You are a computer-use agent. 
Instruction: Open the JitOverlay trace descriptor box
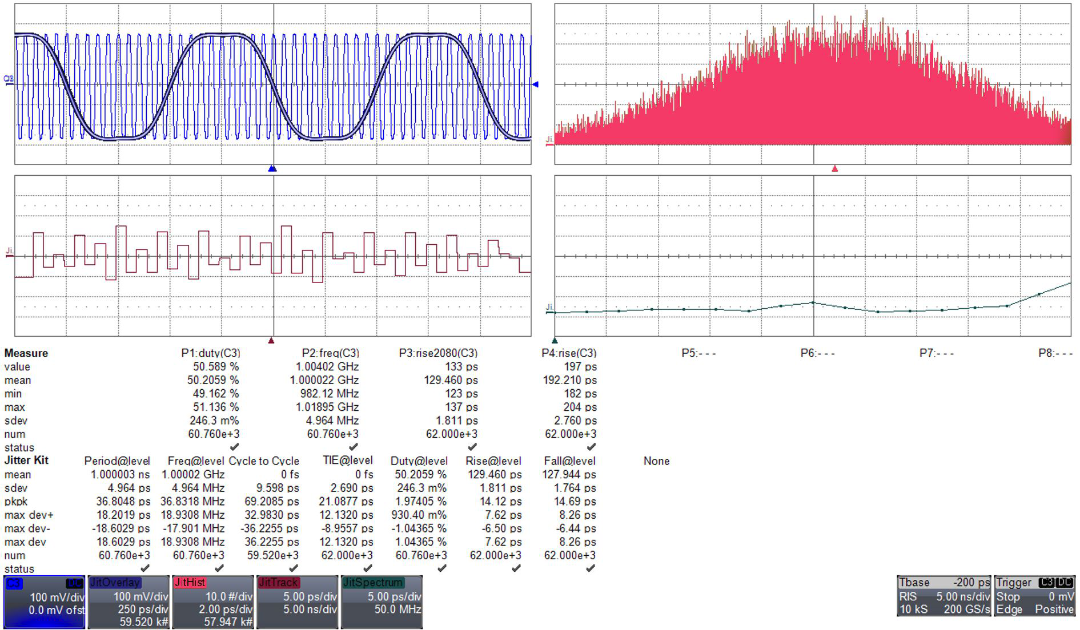[129, 601]
